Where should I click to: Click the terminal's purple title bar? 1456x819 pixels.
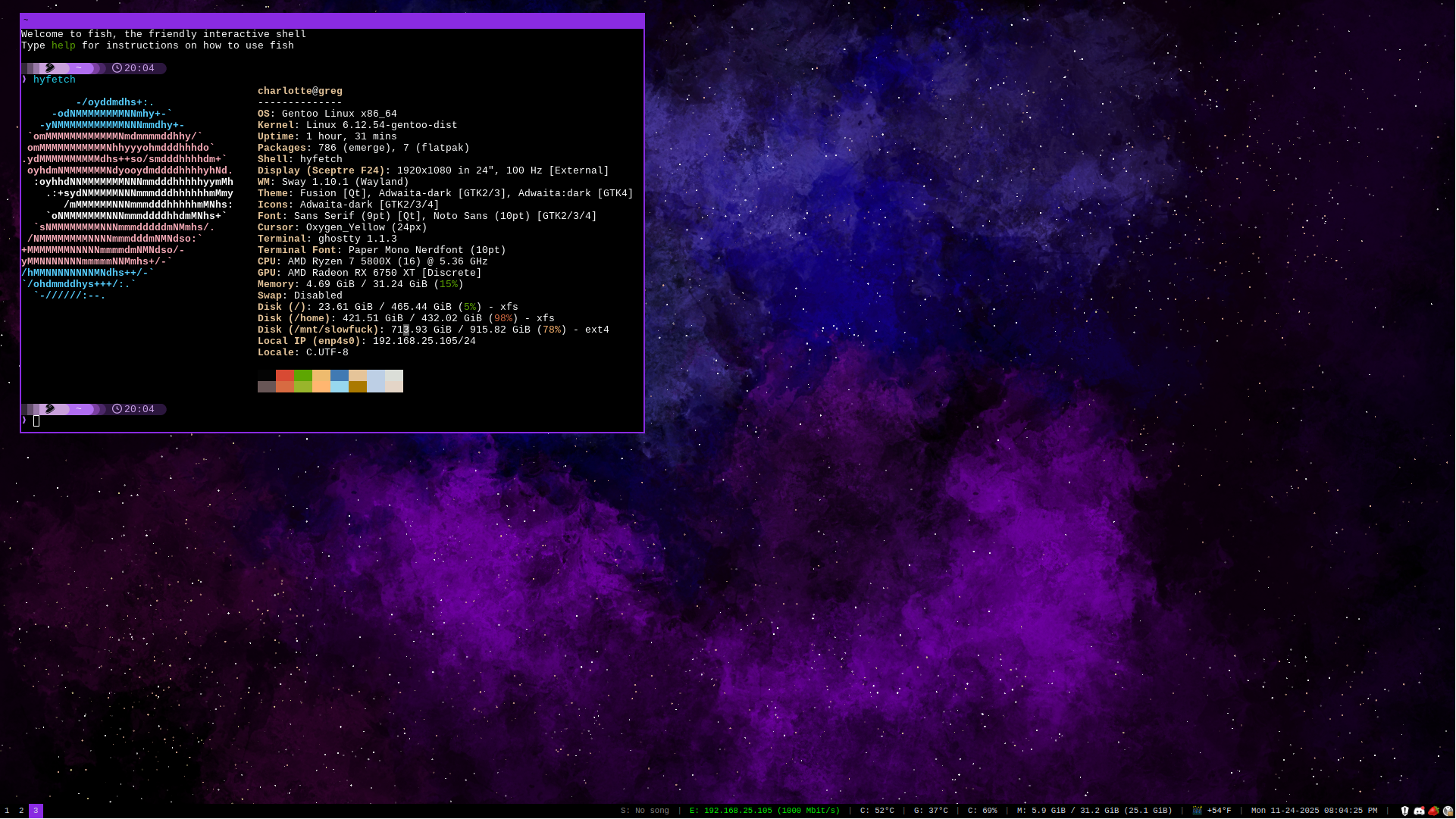tap(332, 21)
